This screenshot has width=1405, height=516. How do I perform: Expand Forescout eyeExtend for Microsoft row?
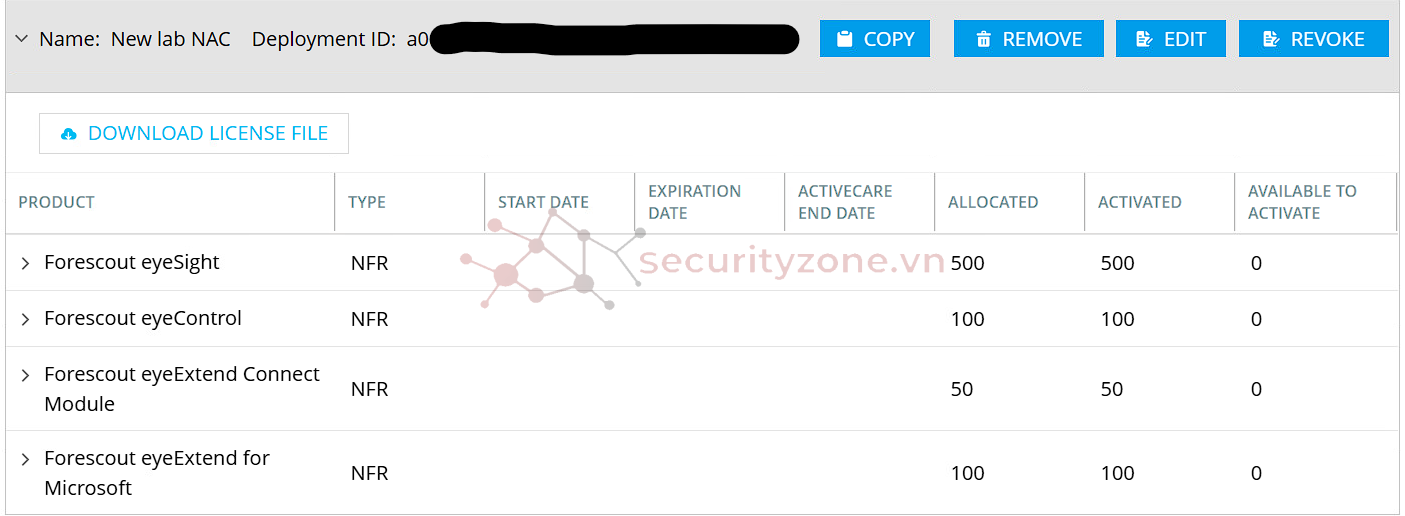(26, 459)
